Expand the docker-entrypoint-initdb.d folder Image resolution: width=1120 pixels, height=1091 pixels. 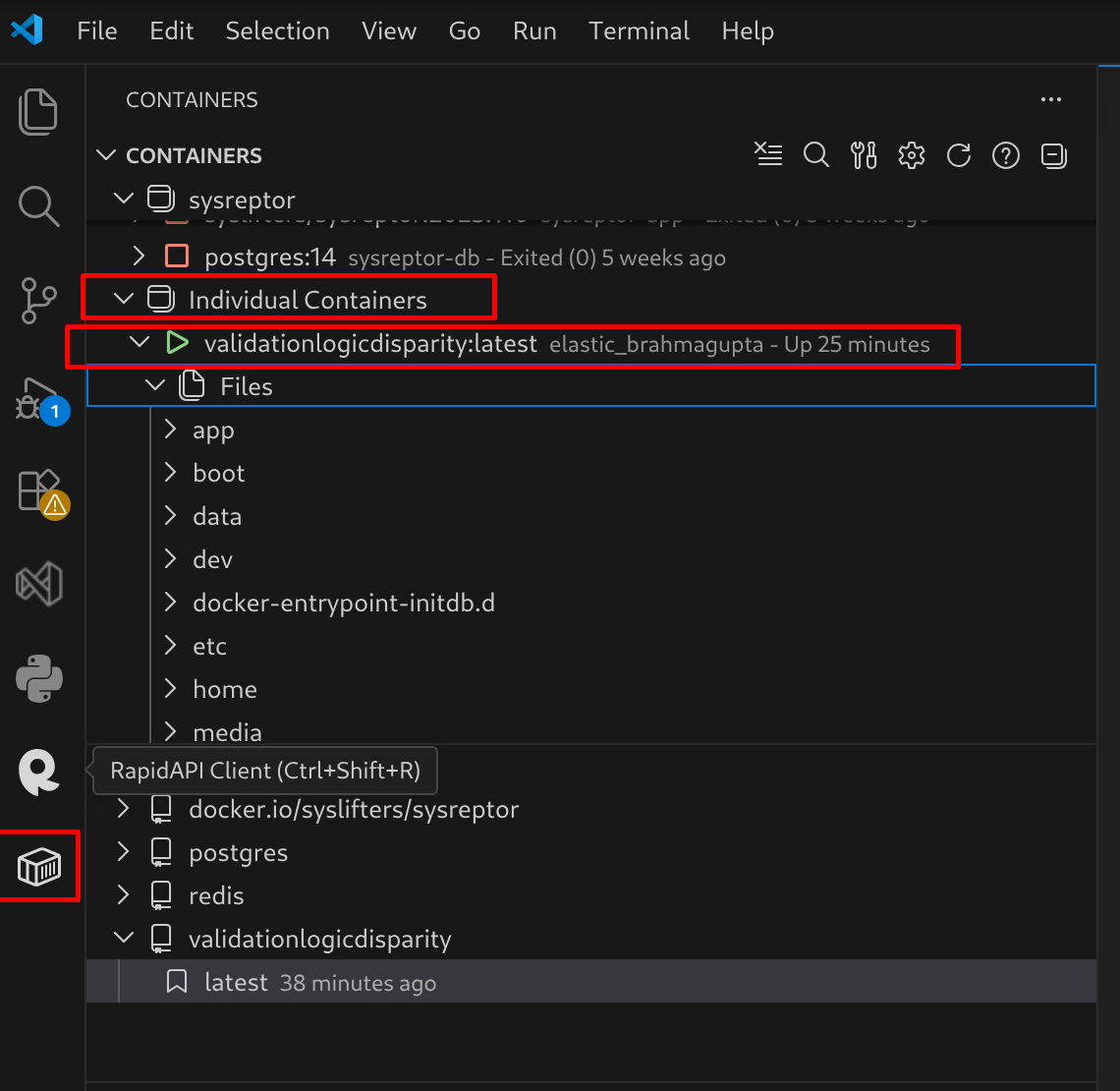170,603
